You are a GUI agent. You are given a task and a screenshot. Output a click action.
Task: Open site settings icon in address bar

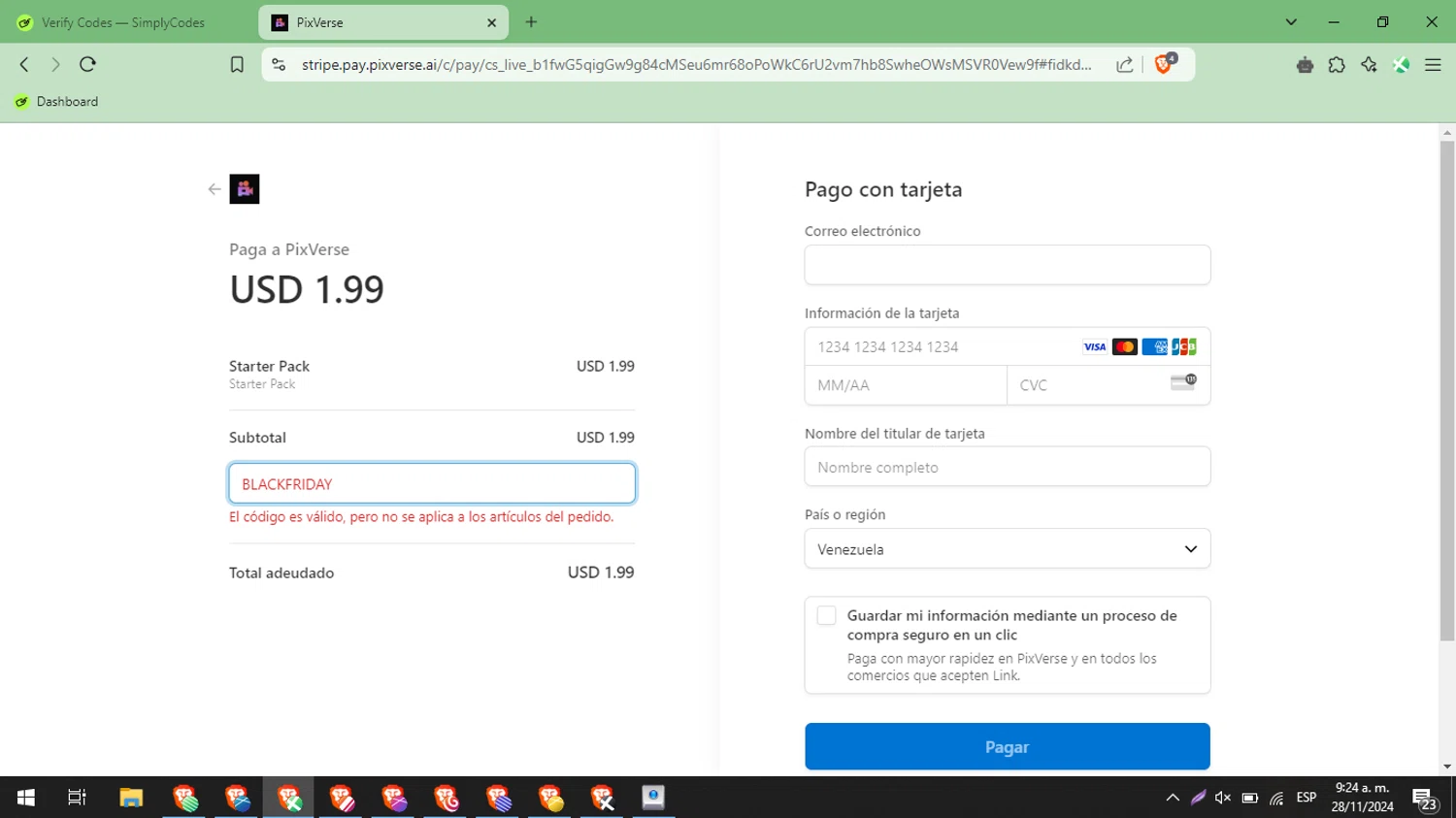tap(279, 64)
